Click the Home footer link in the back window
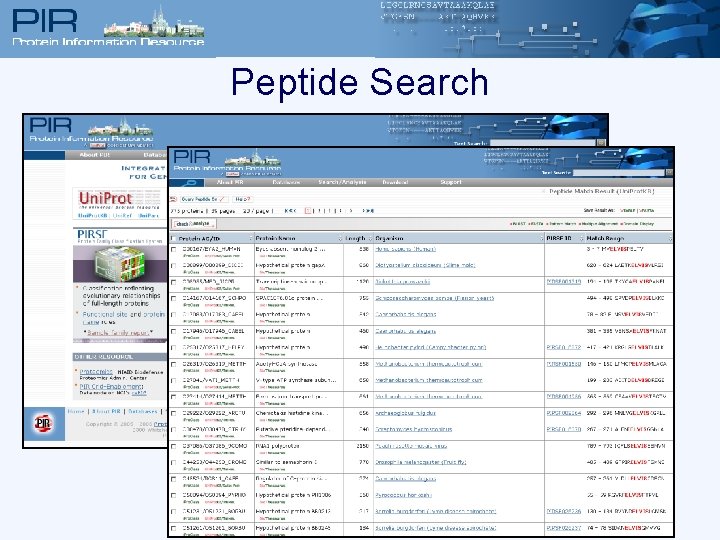 76,411
